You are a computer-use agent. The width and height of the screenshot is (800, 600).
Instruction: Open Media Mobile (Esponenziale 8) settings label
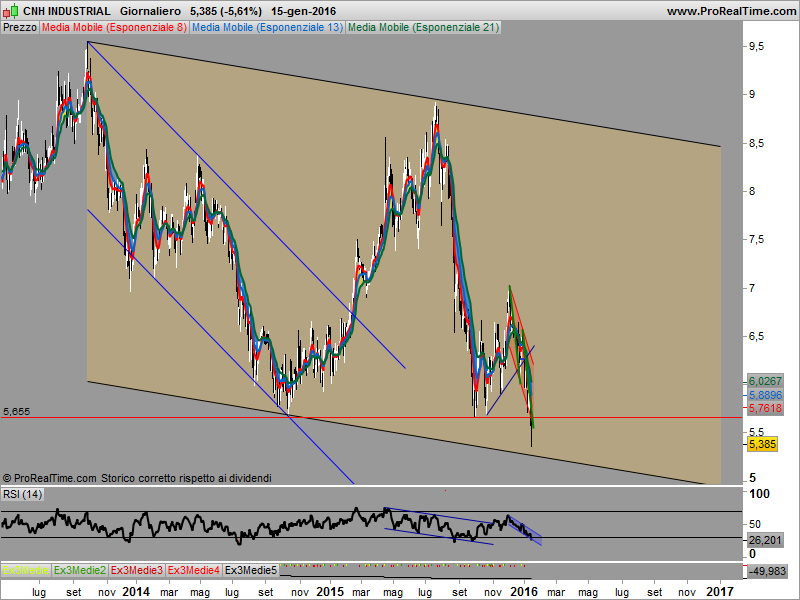[x=114, y=28]
